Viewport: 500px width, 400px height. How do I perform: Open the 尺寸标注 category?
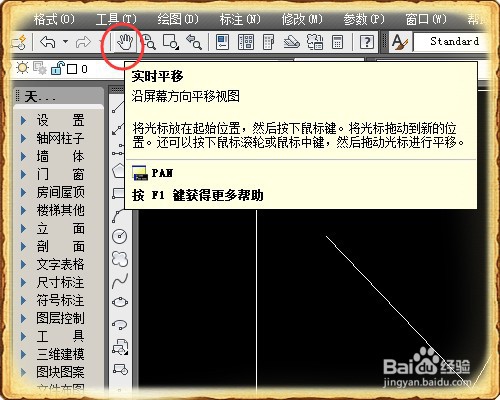60,283
